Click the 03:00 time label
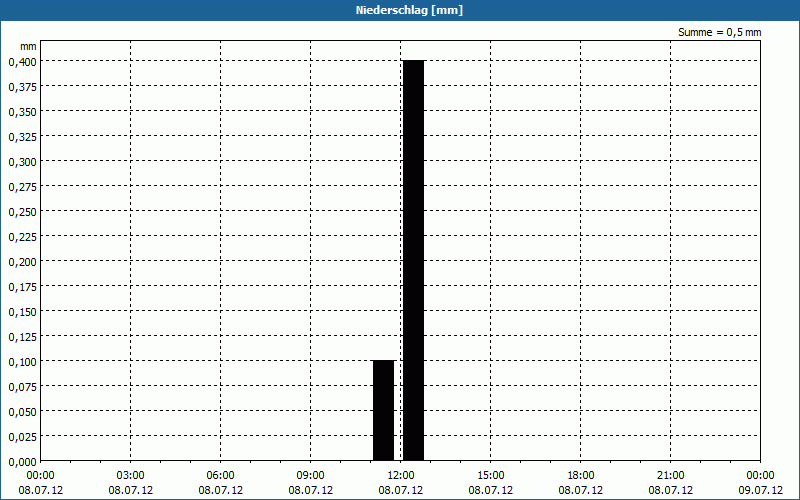The width and height of the screenshot is (800, 500). click(x=131, y=476)
